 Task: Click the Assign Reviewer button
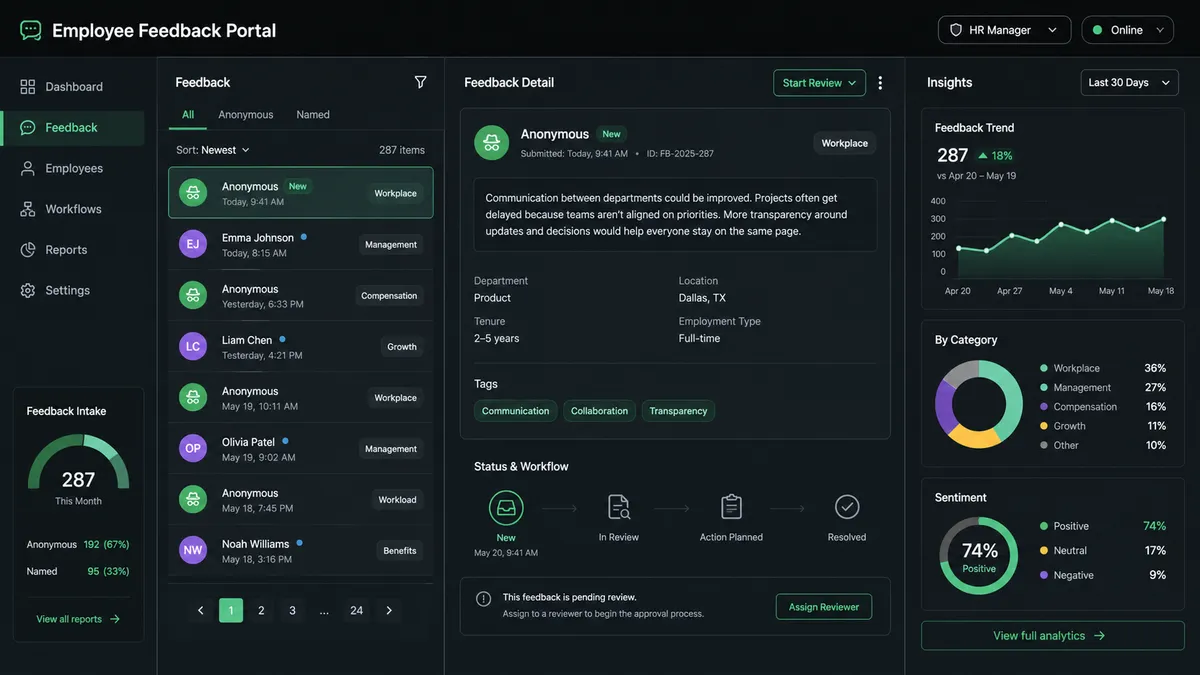(x=824, y=607)
